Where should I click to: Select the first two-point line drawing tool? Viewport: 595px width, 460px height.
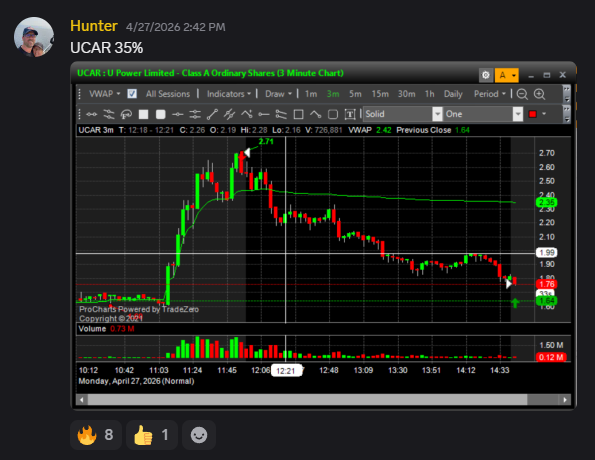coord(91,114)
